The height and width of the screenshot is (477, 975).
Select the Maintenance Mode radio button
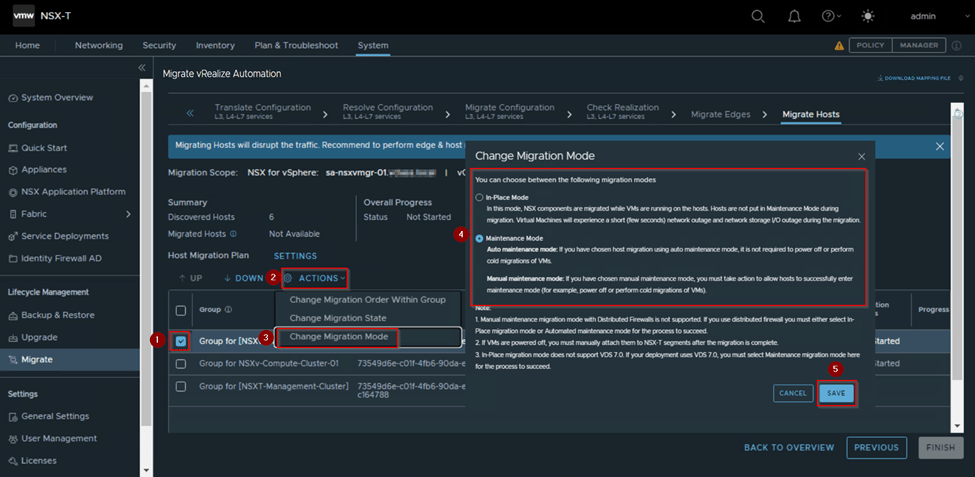pos(479,238)
